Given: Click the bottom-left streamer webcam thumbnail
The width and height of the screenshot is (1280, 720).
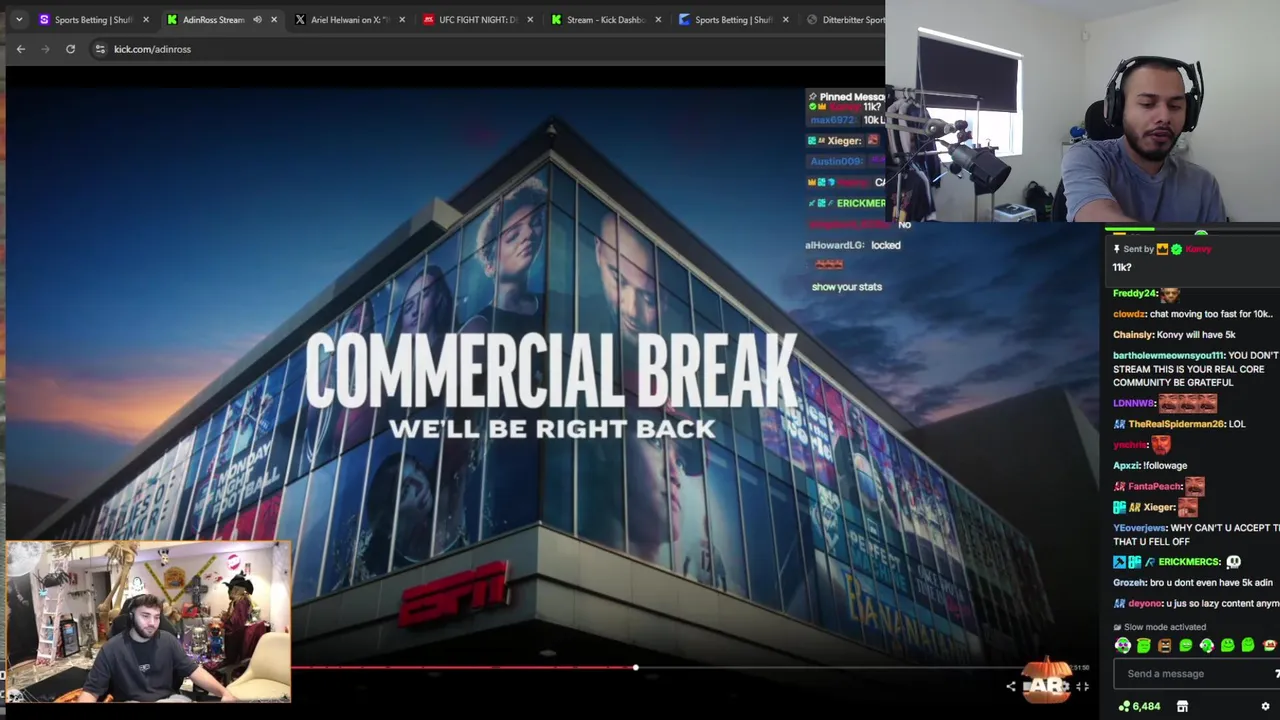Looking at the screenshot, I should coord(148,622).
